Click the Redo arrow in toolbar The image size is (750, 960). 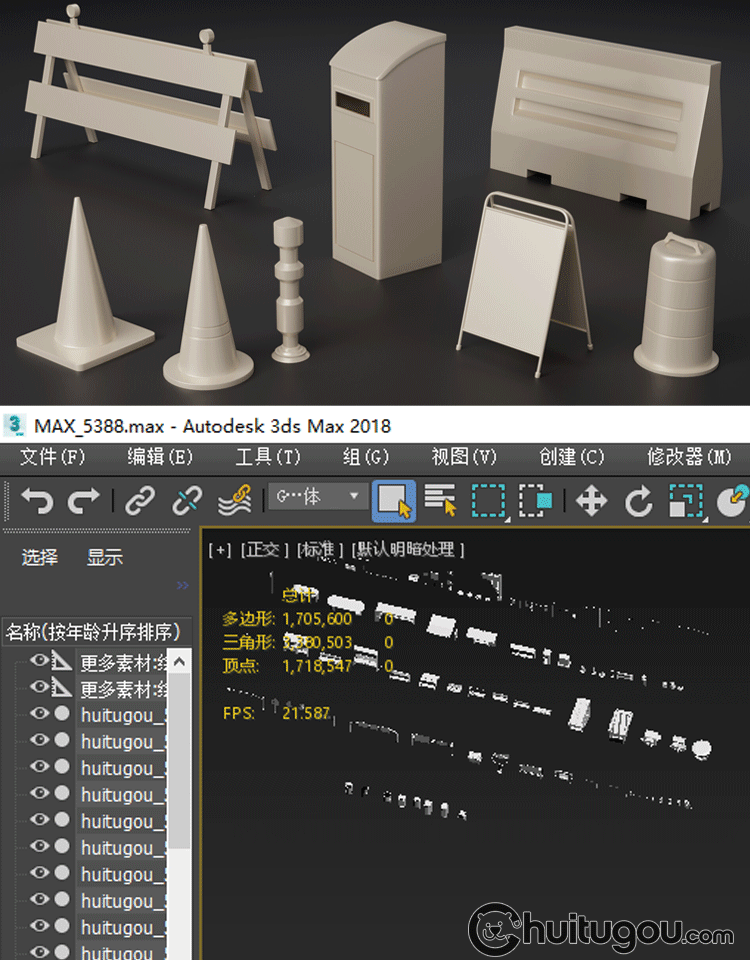83,500
